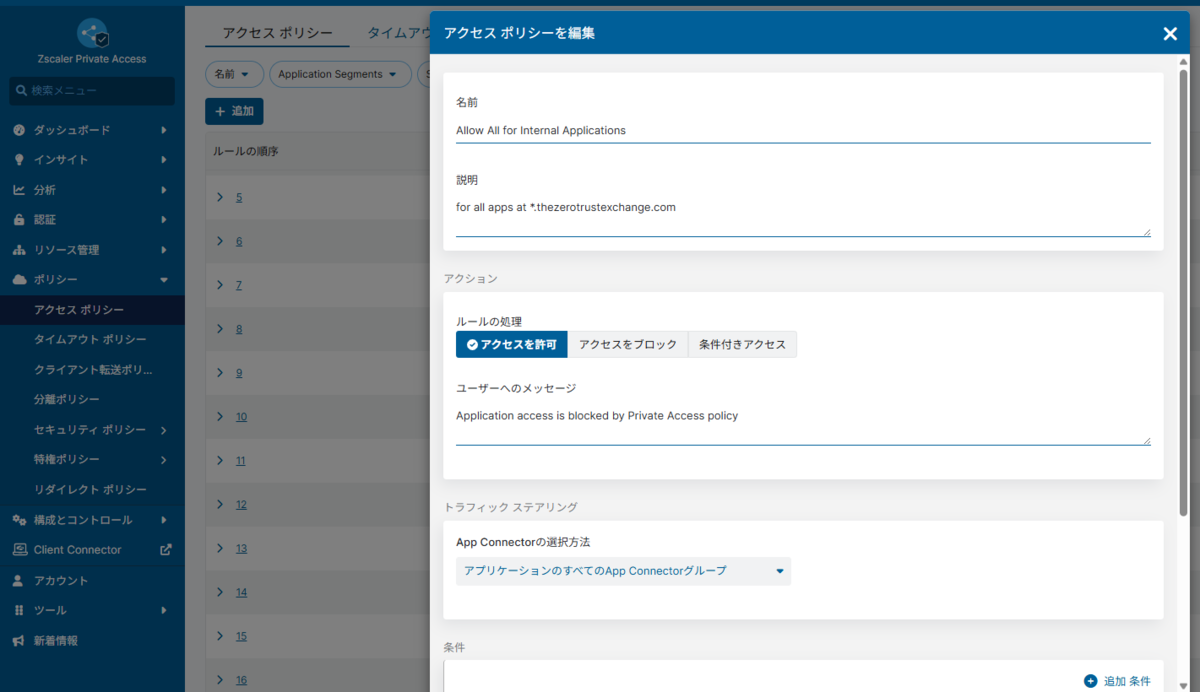Screen dimensions: 1200x692
Task: Expand rule row 12
Action: point(220,504)
